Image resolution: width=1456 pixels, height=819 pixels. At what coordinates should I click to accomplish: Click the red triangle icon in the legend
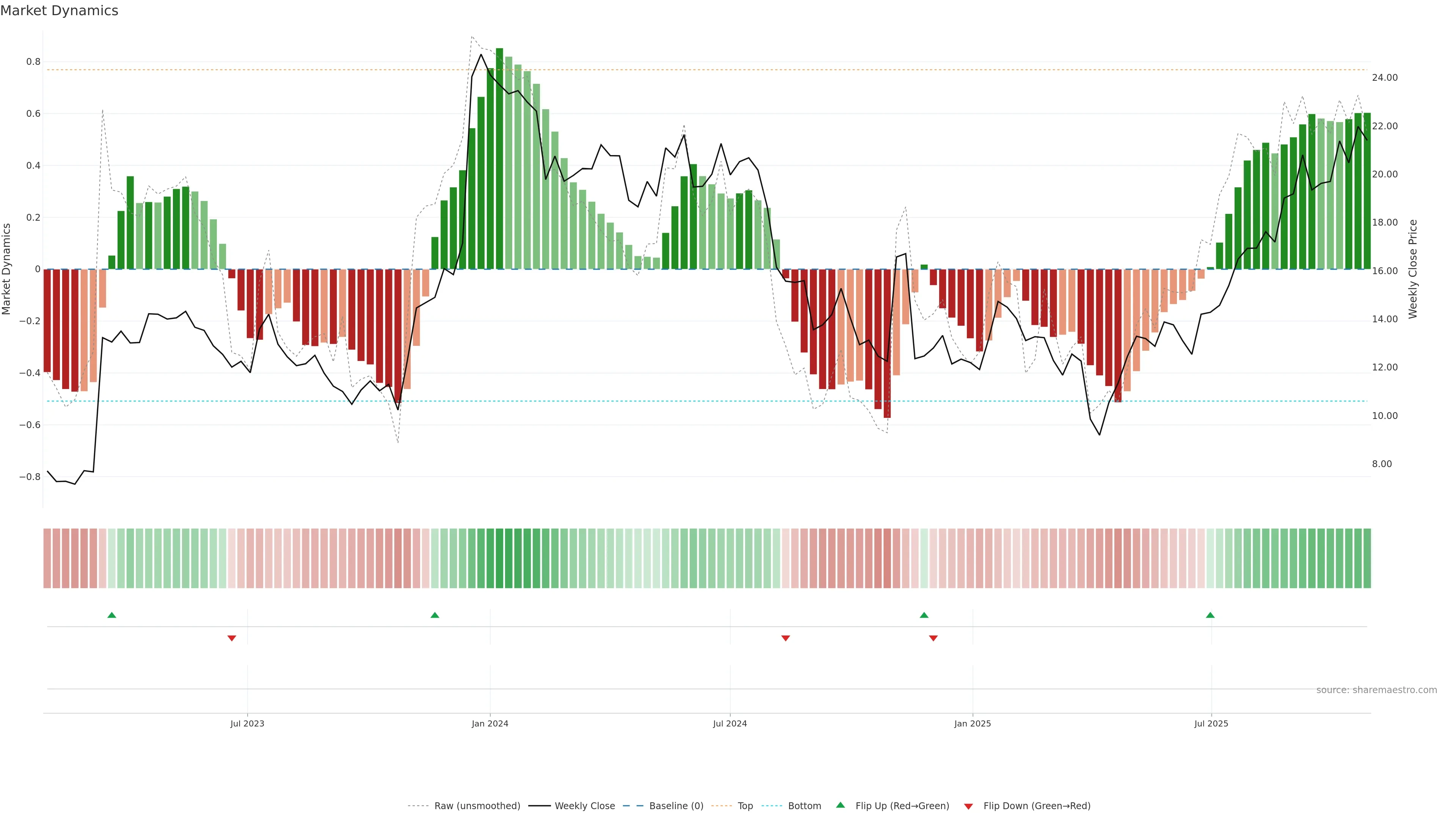coord(968,806)
